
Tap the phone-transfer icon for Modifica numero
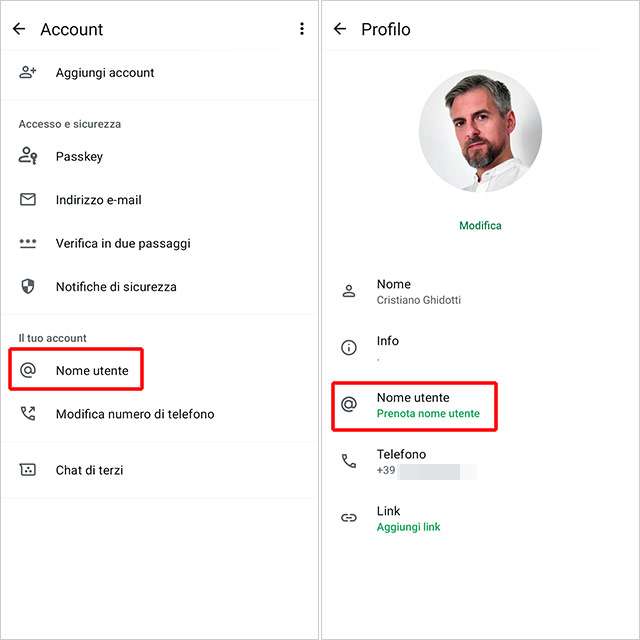28,413
